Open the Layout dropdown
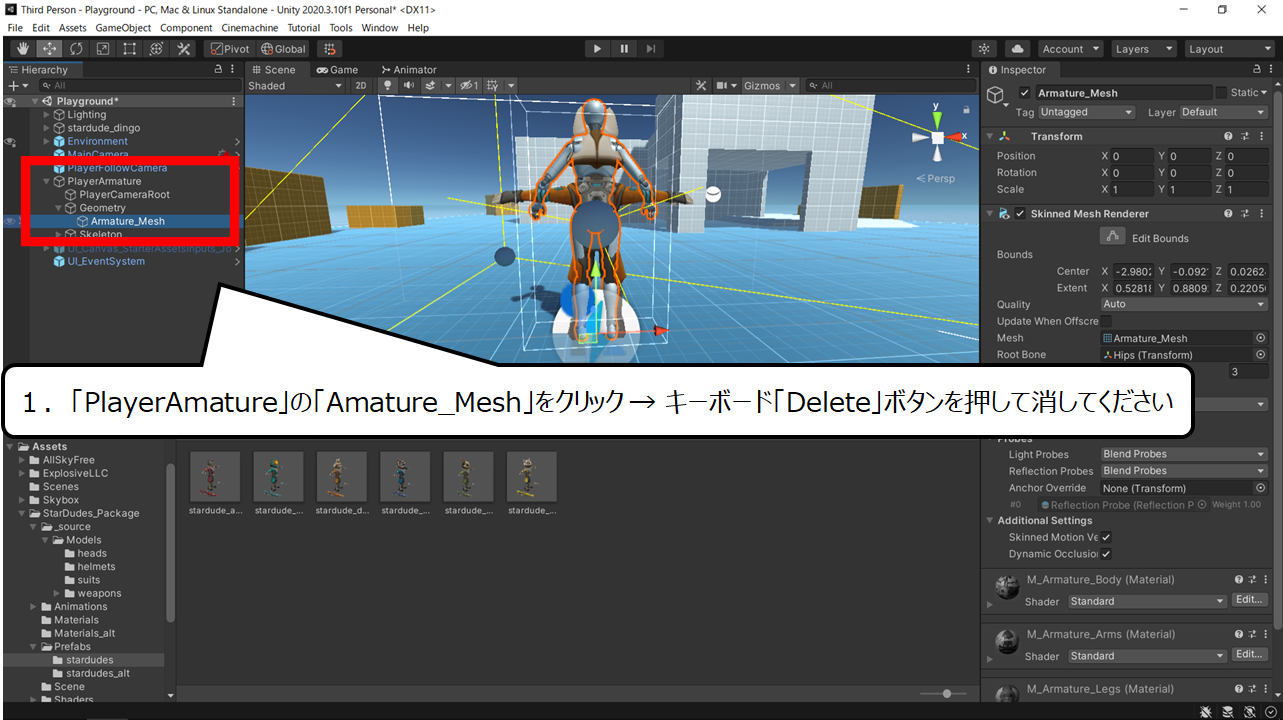The image size is (1283, 720). coord(1229,49)
